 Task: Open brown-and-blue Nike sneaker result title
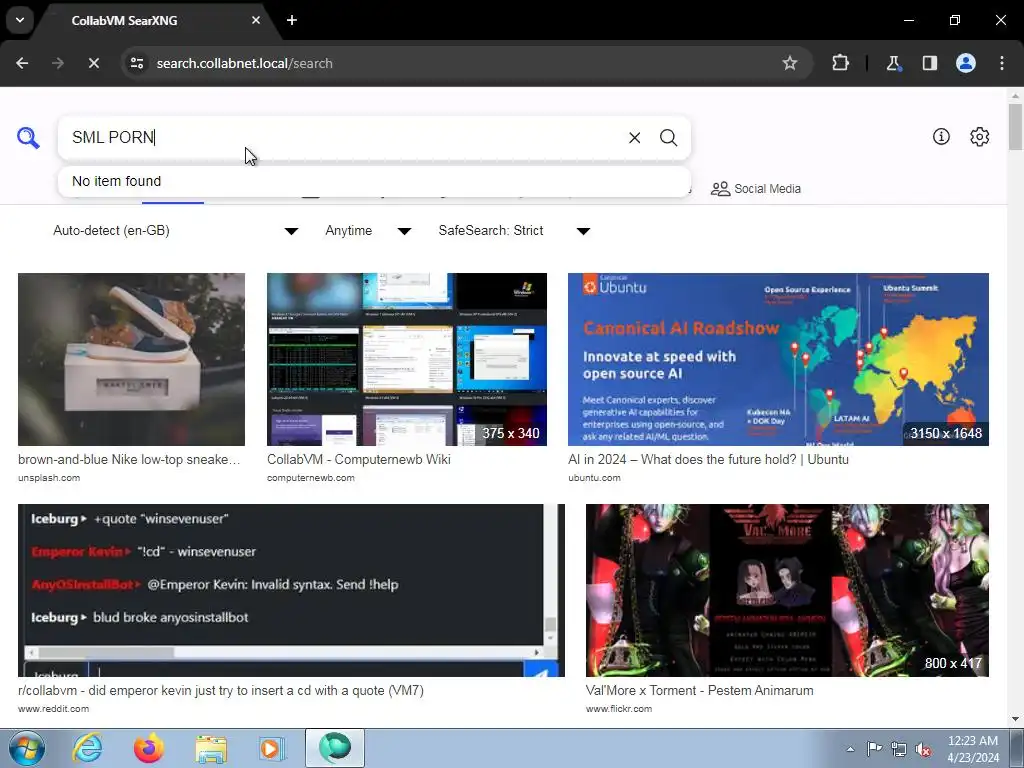coord(129,460)
